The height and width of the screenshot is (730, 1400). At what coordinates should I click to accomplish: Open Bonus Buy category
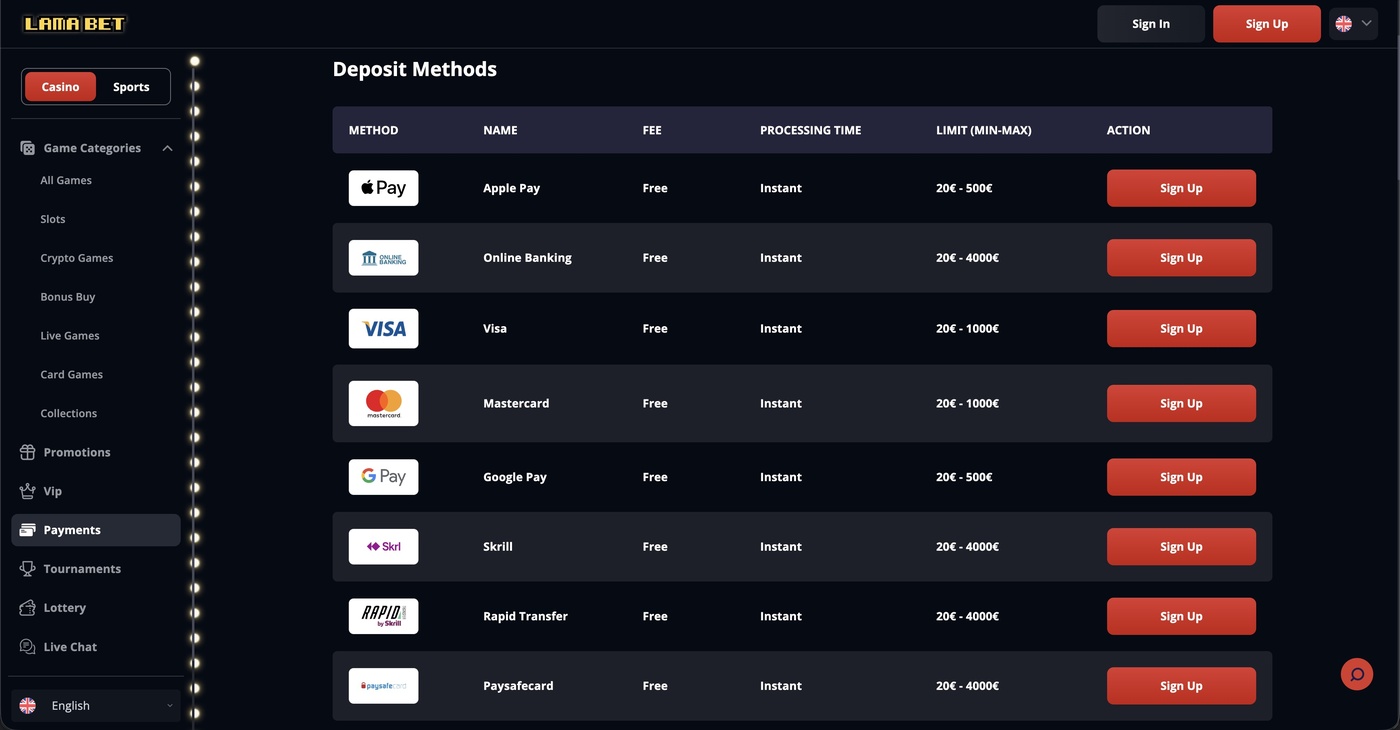pos(68,297)
